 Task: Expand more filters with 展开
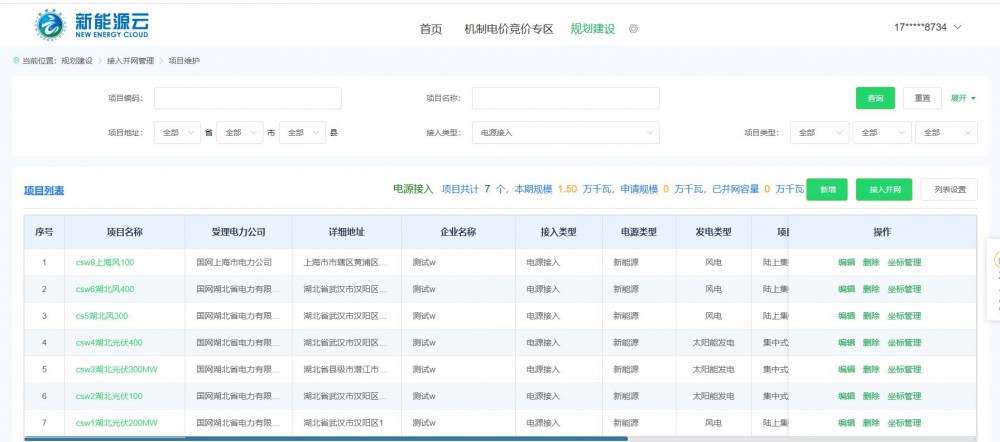pos(963,98)
